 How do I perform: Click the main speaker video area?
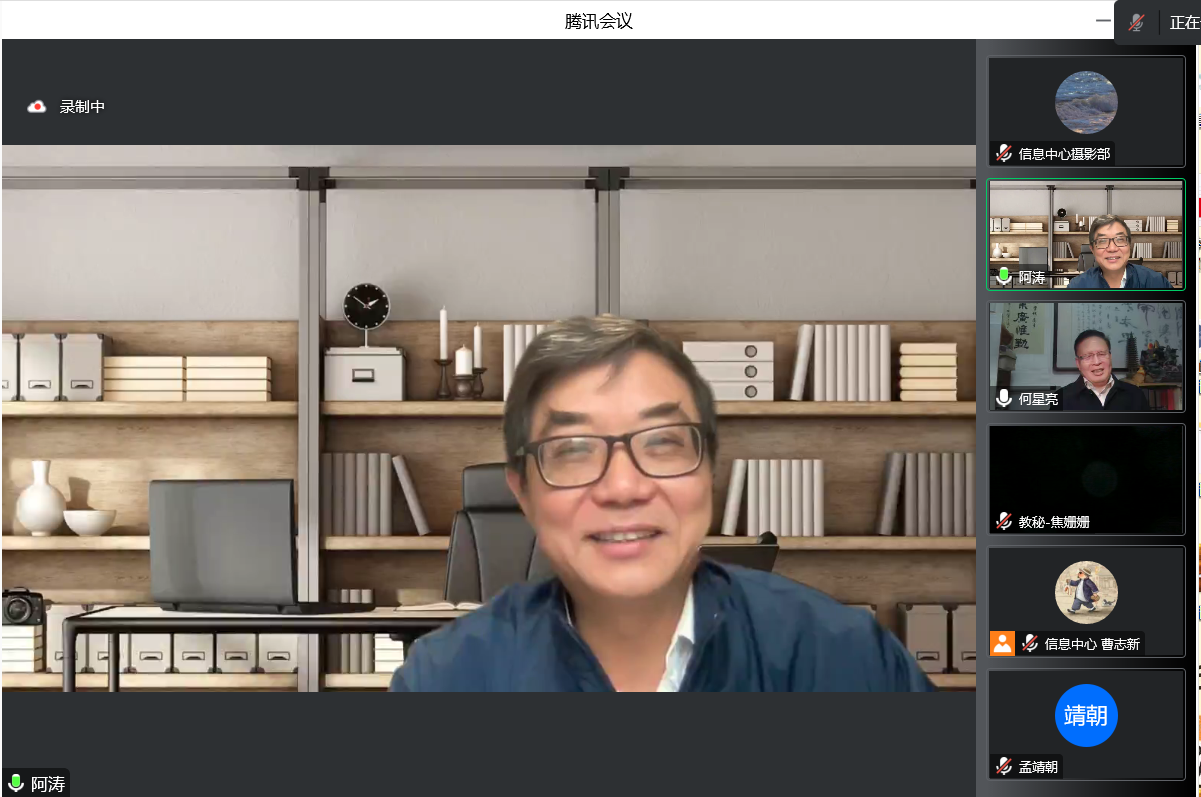(488, 418)
